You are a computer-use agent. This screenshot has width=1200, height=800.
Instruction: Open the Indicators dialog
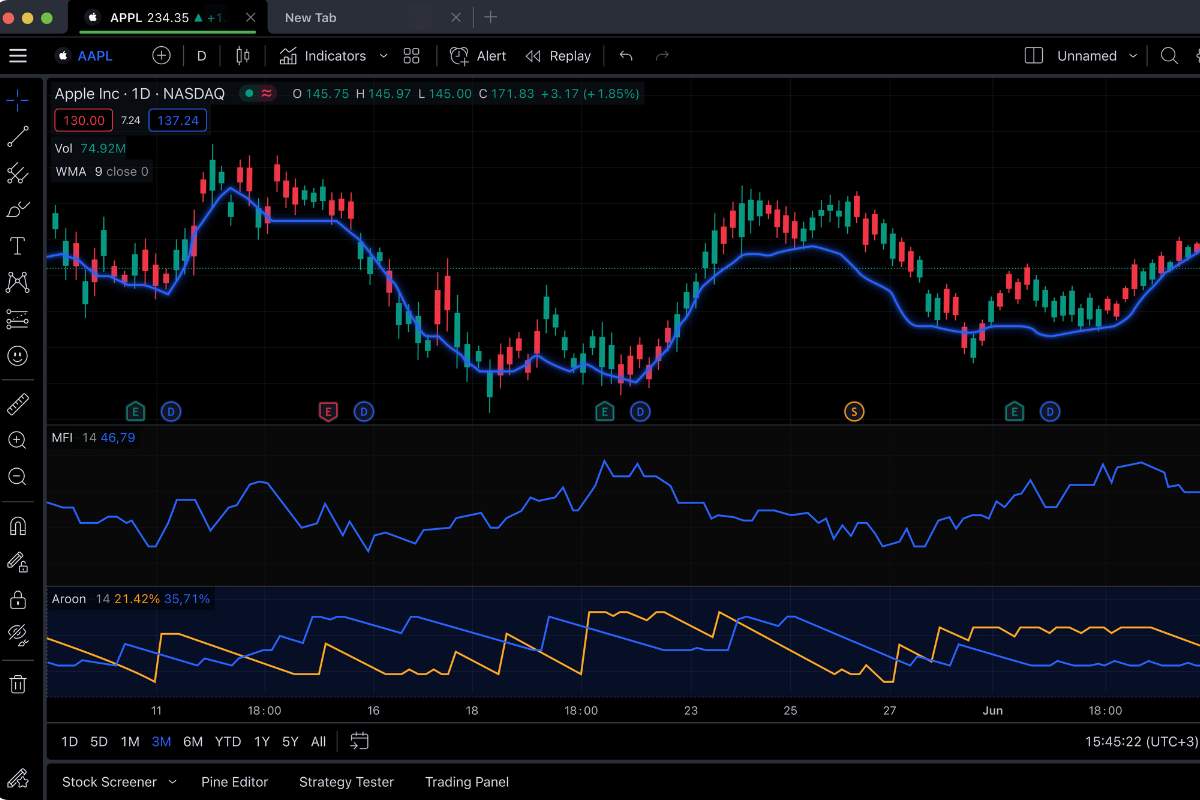click(323, 56)
